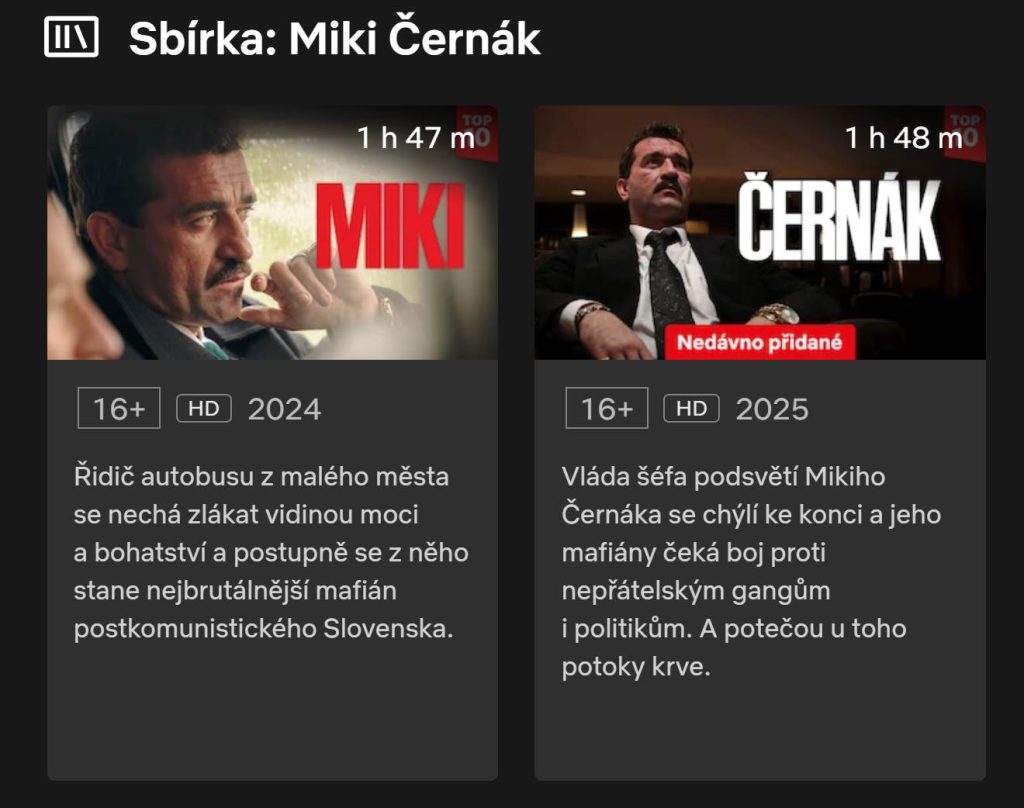The height and width of the screenshot is (808, 1024).
Task: Open the Miki description about Řidič autobusu
Action: click(x=271, y=553)
